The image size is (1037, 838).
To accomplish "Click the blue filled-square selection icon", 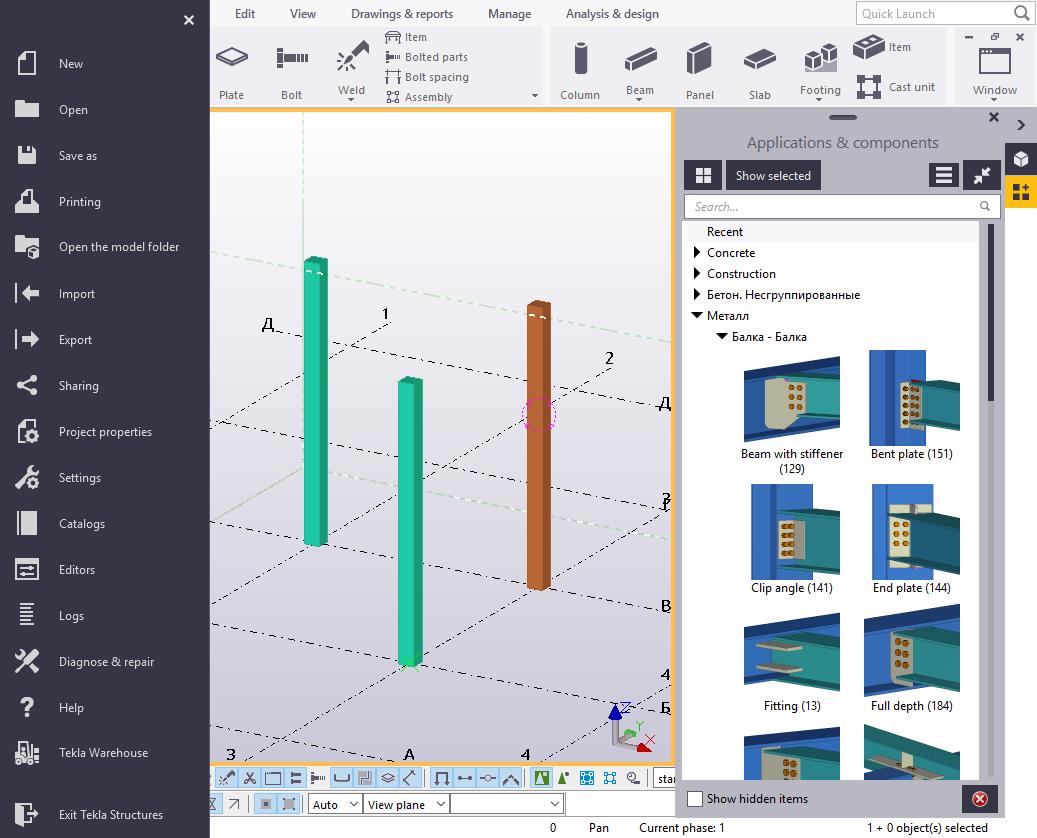I will pyautogui.click(x=587, y=778).
